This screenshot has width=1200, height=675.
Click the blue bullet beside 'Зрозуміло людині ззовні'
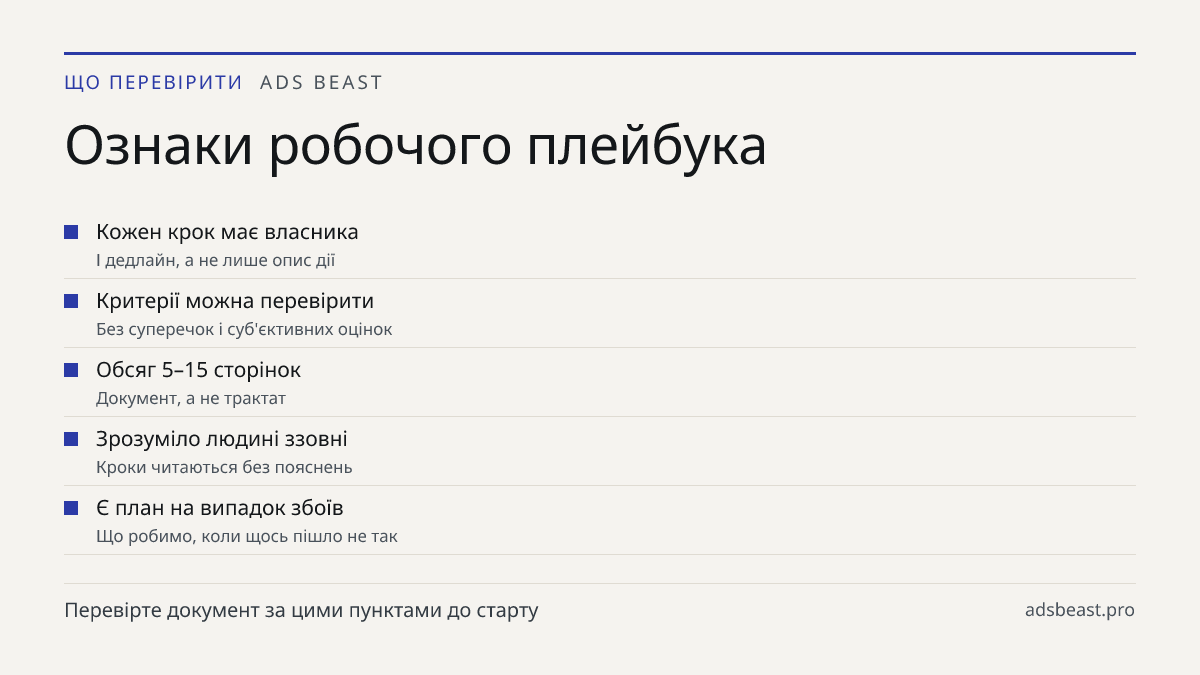(71, 439)
